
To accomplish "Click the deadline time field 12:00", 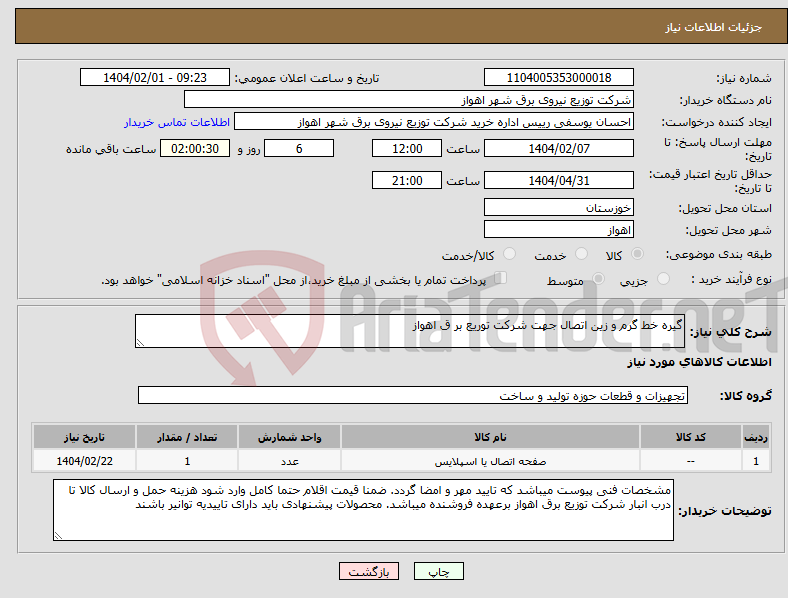I will click(x=407, y=148).
